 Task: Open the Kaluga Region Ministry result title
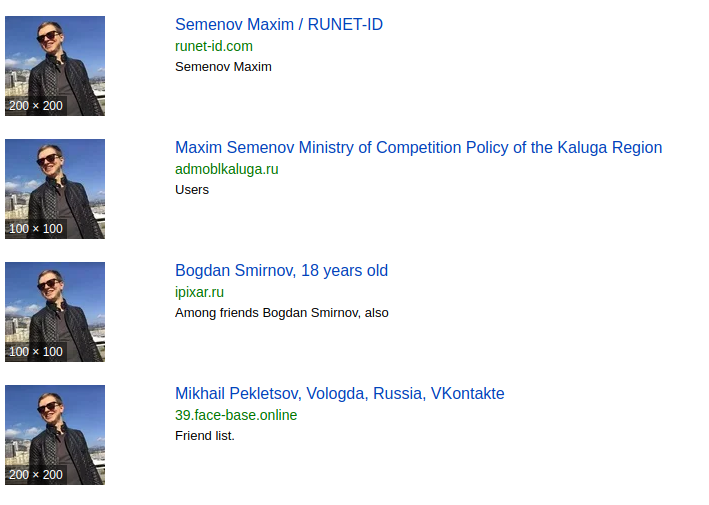click(x=418, y=147)
